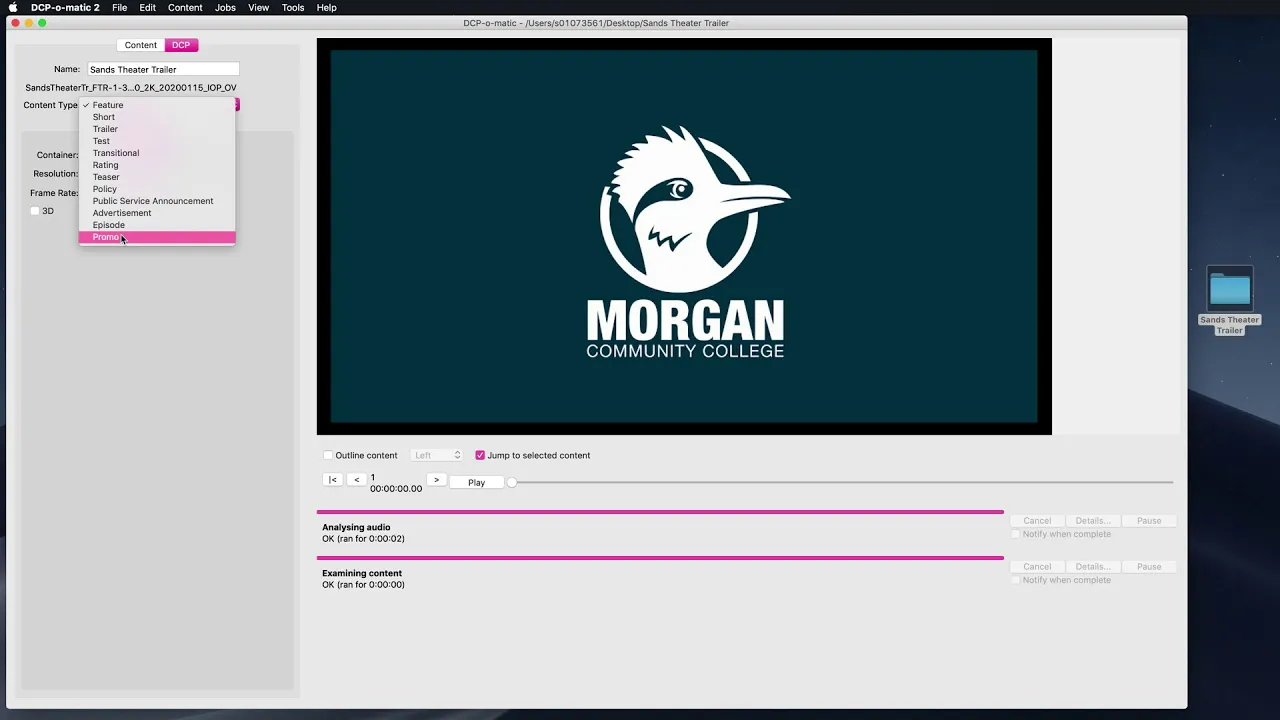Click the Examining content progress bar
The image size is (1280, 720).
pyautogui.click(x=660, y=558)
